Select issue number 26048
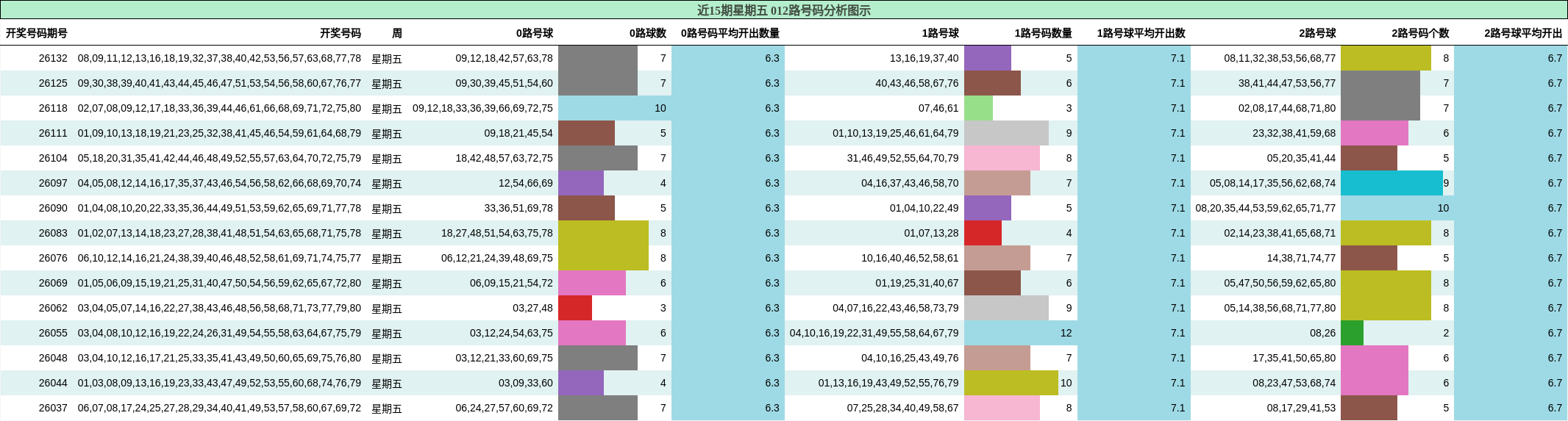 (x=53, y=358)
